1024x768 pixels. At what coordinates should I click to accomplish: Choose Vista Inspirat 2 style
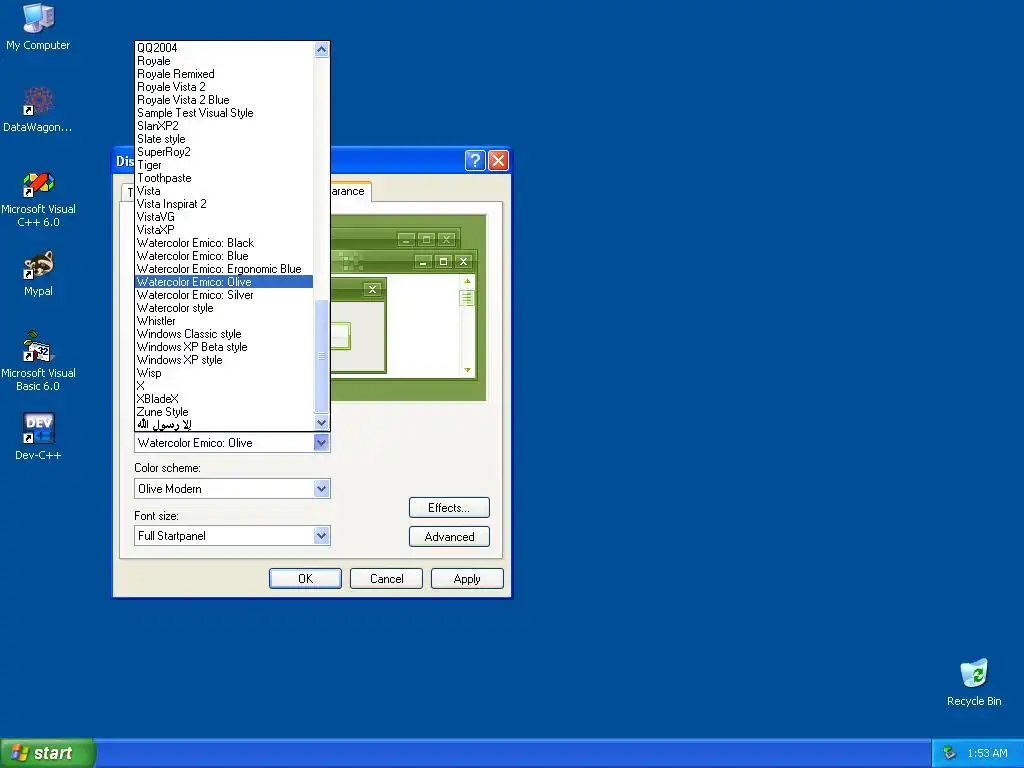click(224, 204)
